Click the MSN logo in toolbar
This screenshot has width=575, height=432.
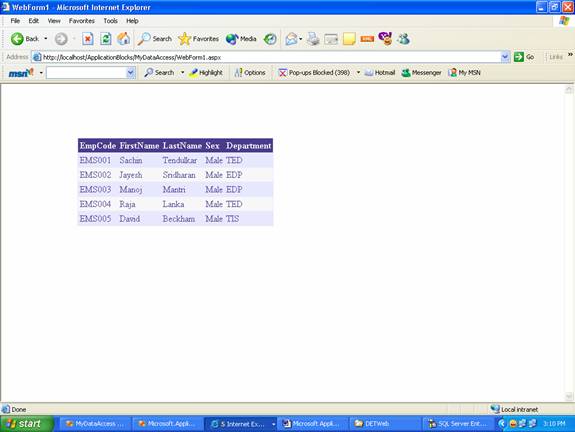click(21, 73)
